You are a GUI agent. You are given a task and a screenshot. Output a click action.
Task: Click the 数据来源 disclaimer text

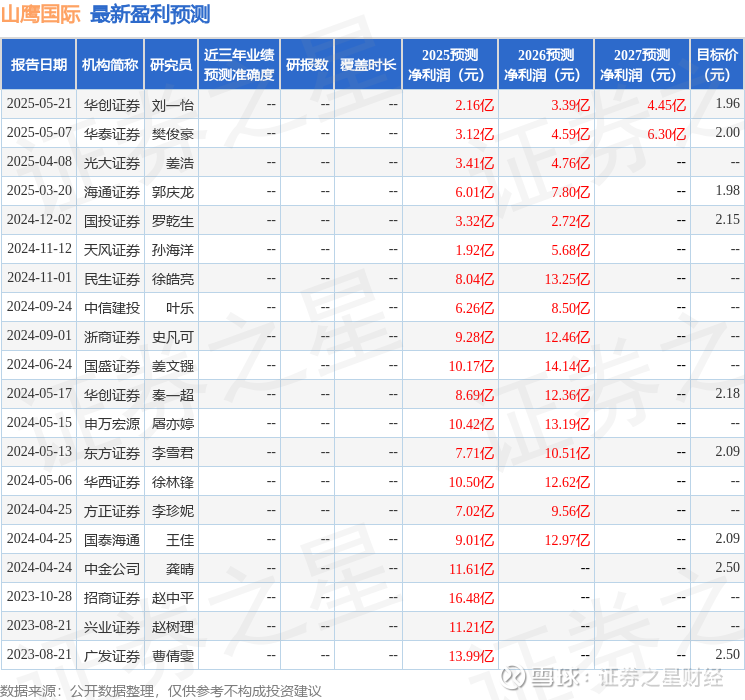161,691
